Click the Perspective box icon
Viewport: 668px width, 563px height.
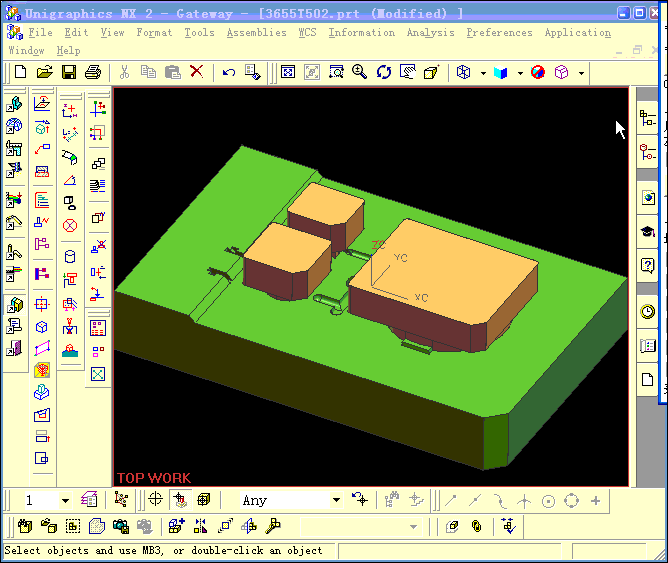(431, 72)
